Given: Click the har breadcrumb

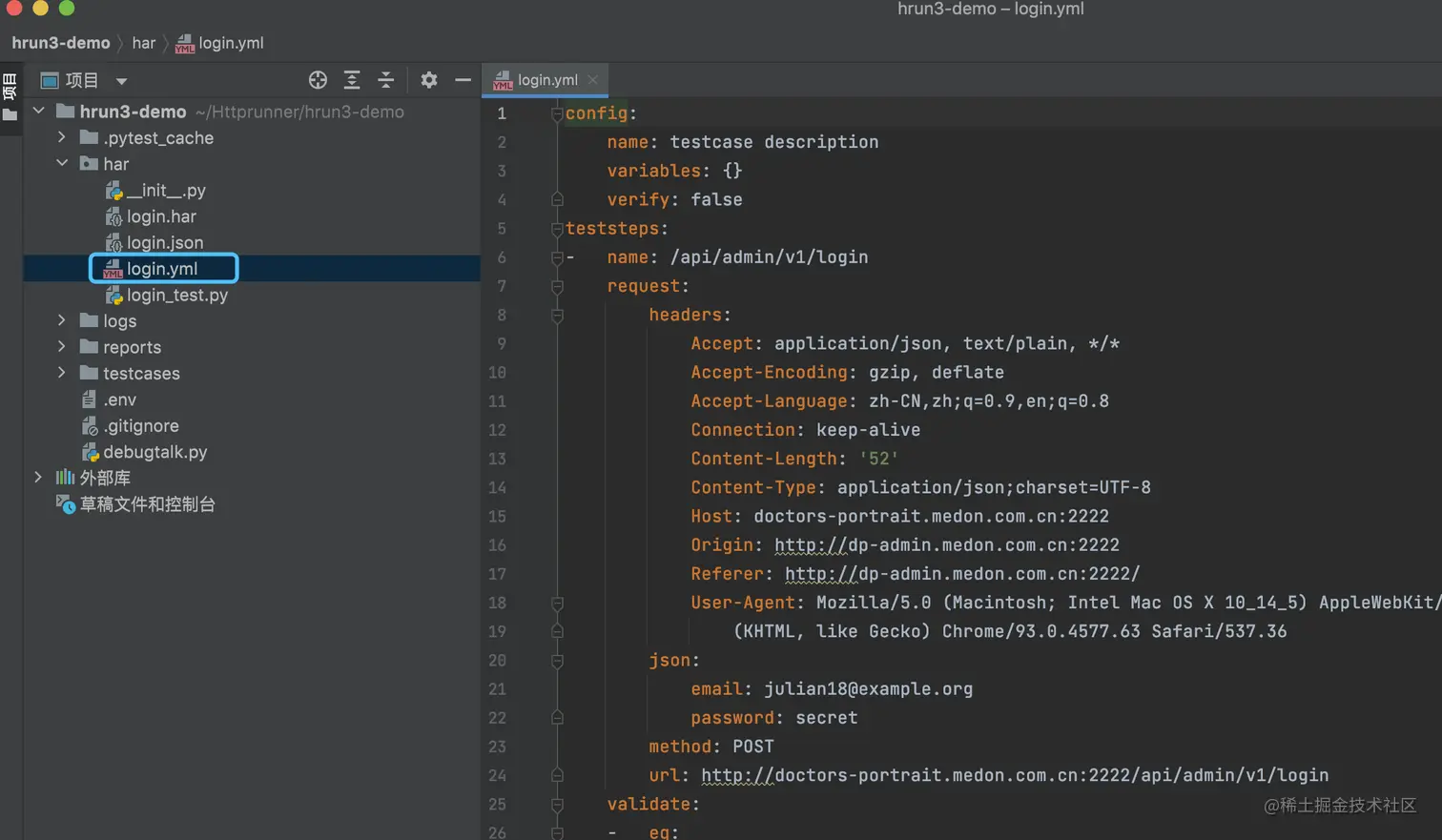Looking at the screenshot, I should 143,43.
